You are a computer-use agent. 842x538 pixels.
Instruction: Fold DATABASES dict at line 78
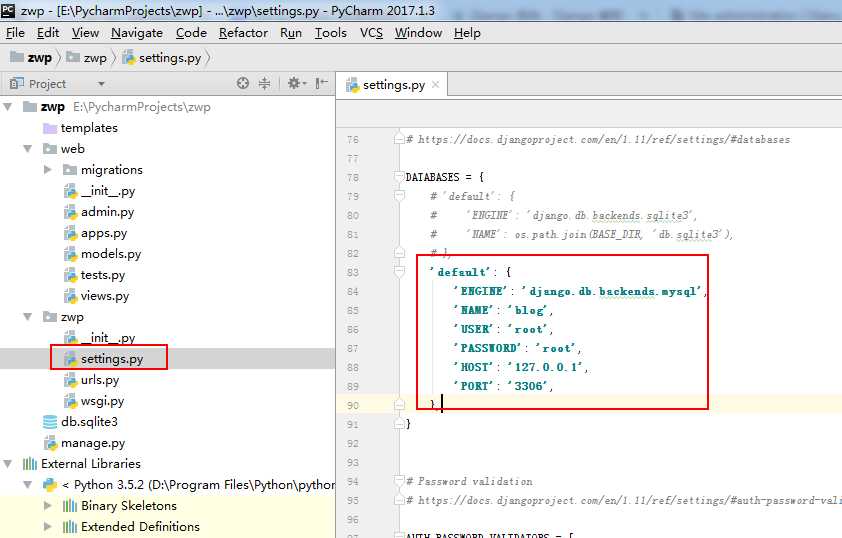399,177
